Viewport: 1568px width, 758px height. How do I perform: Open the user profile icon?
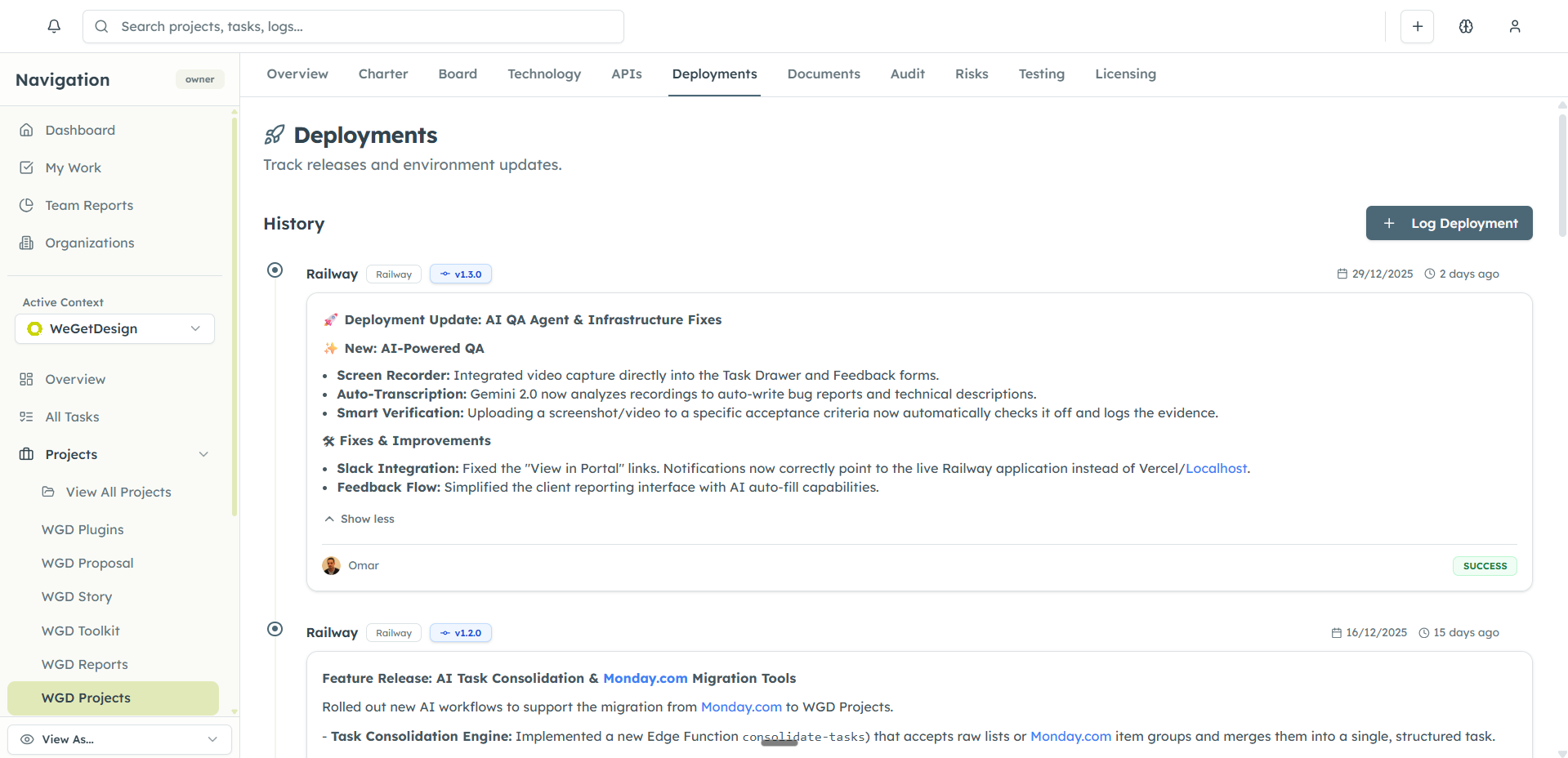1514,26
